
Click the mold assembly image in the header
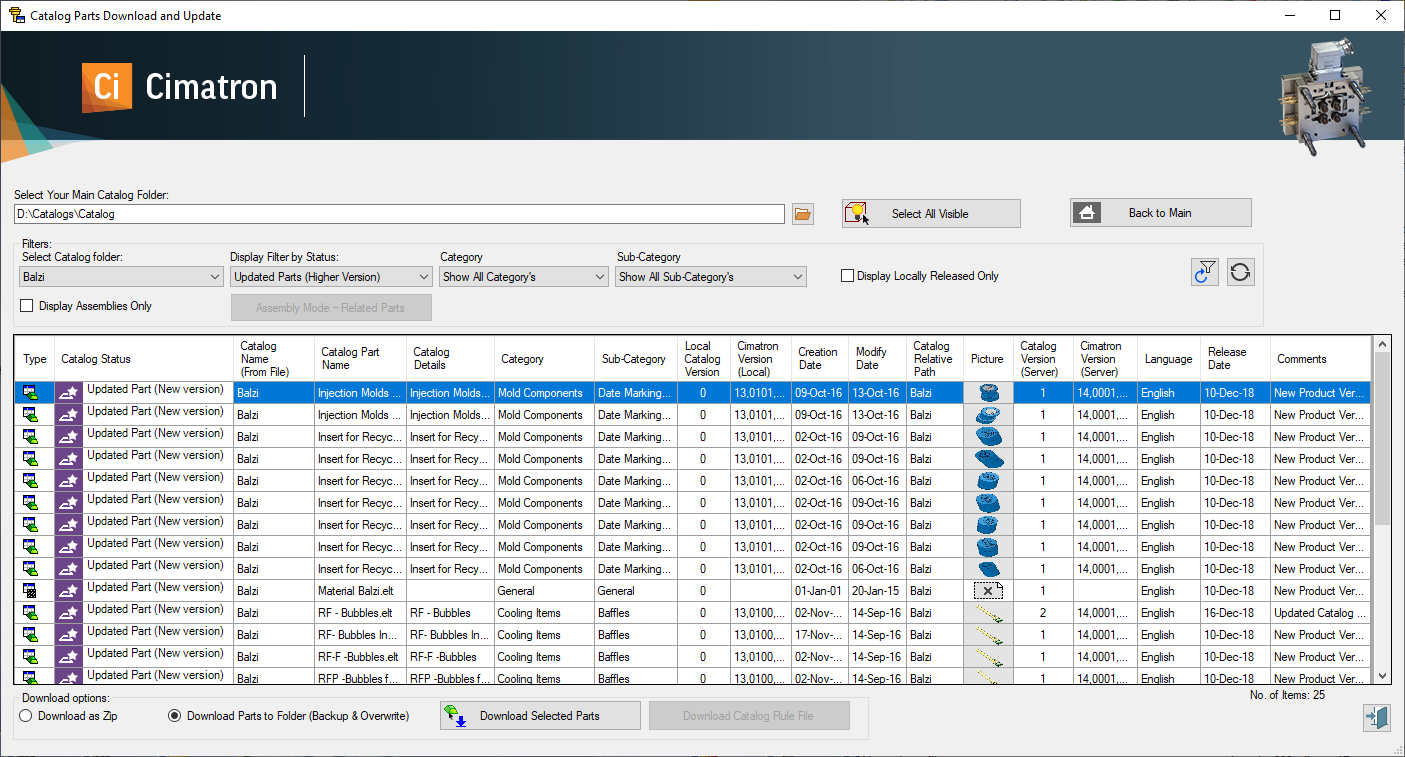(x=1326, y=95)
